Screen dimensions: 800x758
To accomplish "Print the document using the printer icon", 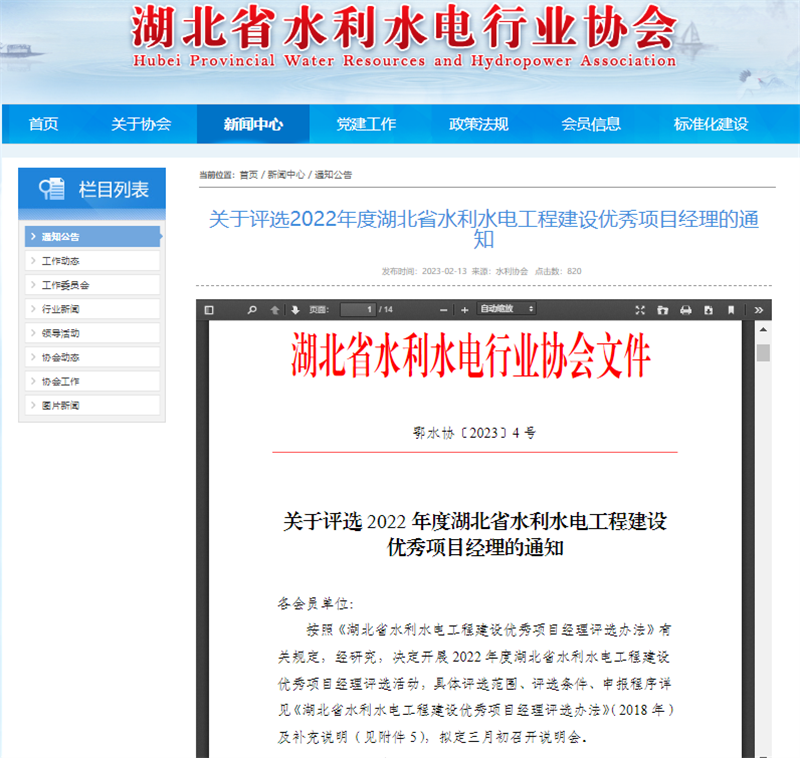I will (686, 310).
